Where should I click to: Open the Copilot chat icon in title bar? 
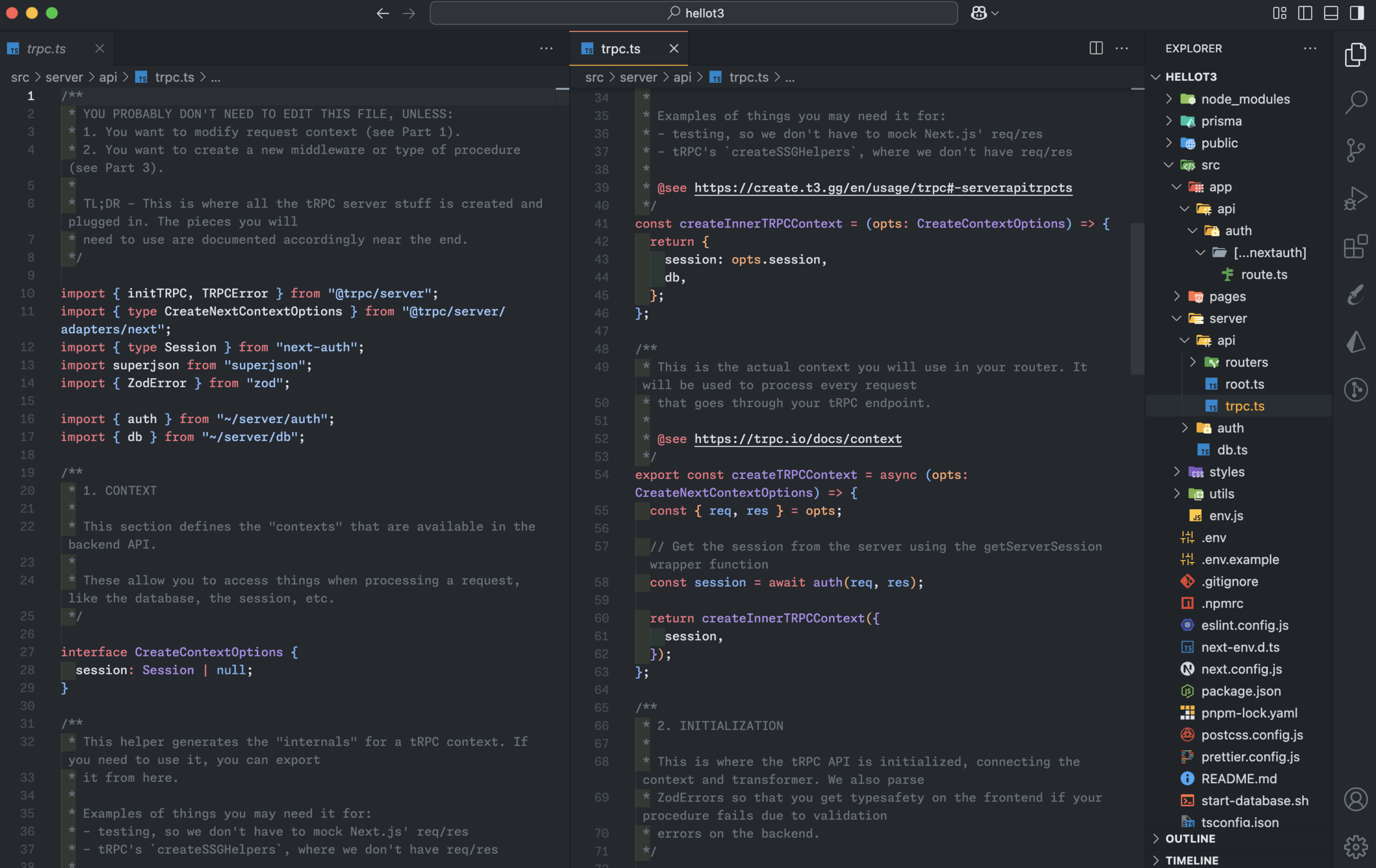point(978,13)
